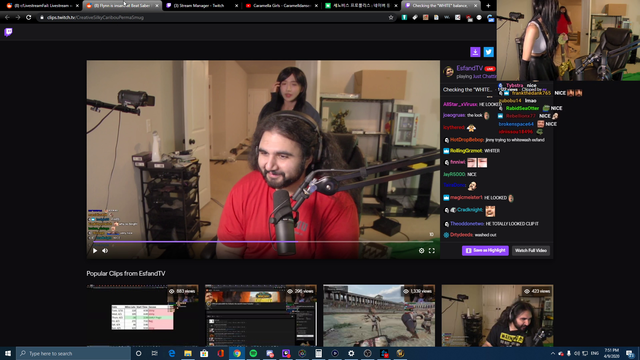Click Watch Full Video button

click(531, 250)
